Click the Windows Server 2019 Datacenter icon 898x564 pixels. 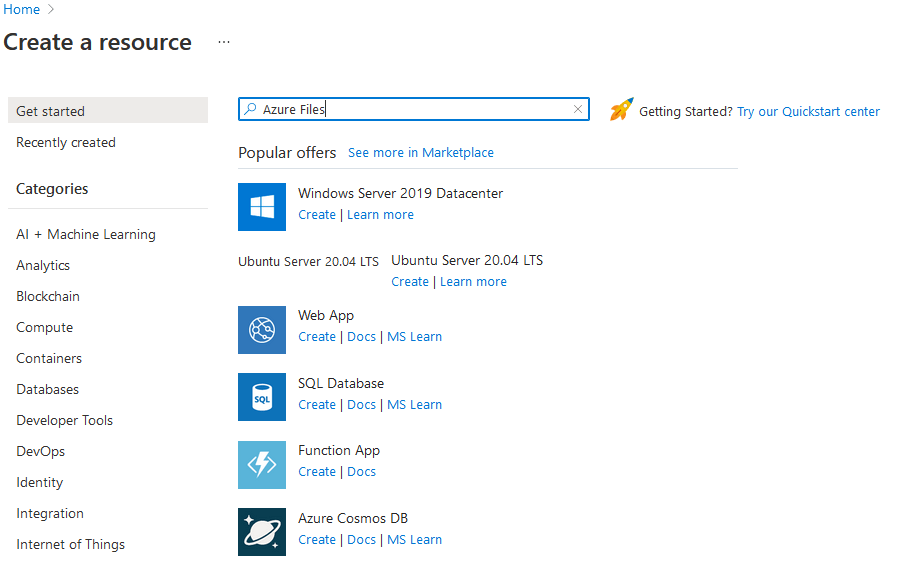pos(262,207)
